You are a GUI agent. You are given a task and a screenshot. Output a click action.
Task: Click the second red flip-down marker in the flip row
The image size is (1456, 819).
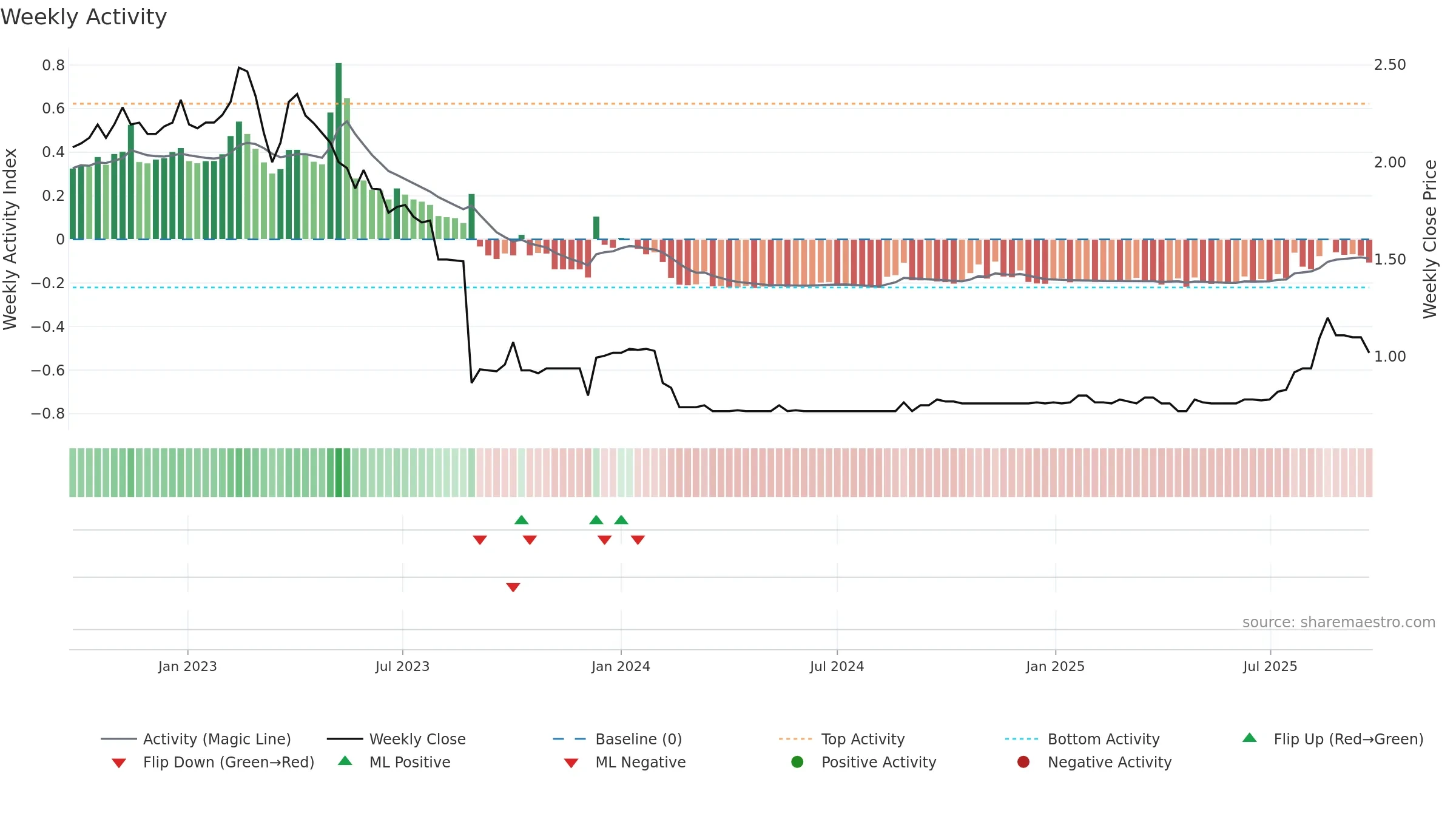click(530, 540)
